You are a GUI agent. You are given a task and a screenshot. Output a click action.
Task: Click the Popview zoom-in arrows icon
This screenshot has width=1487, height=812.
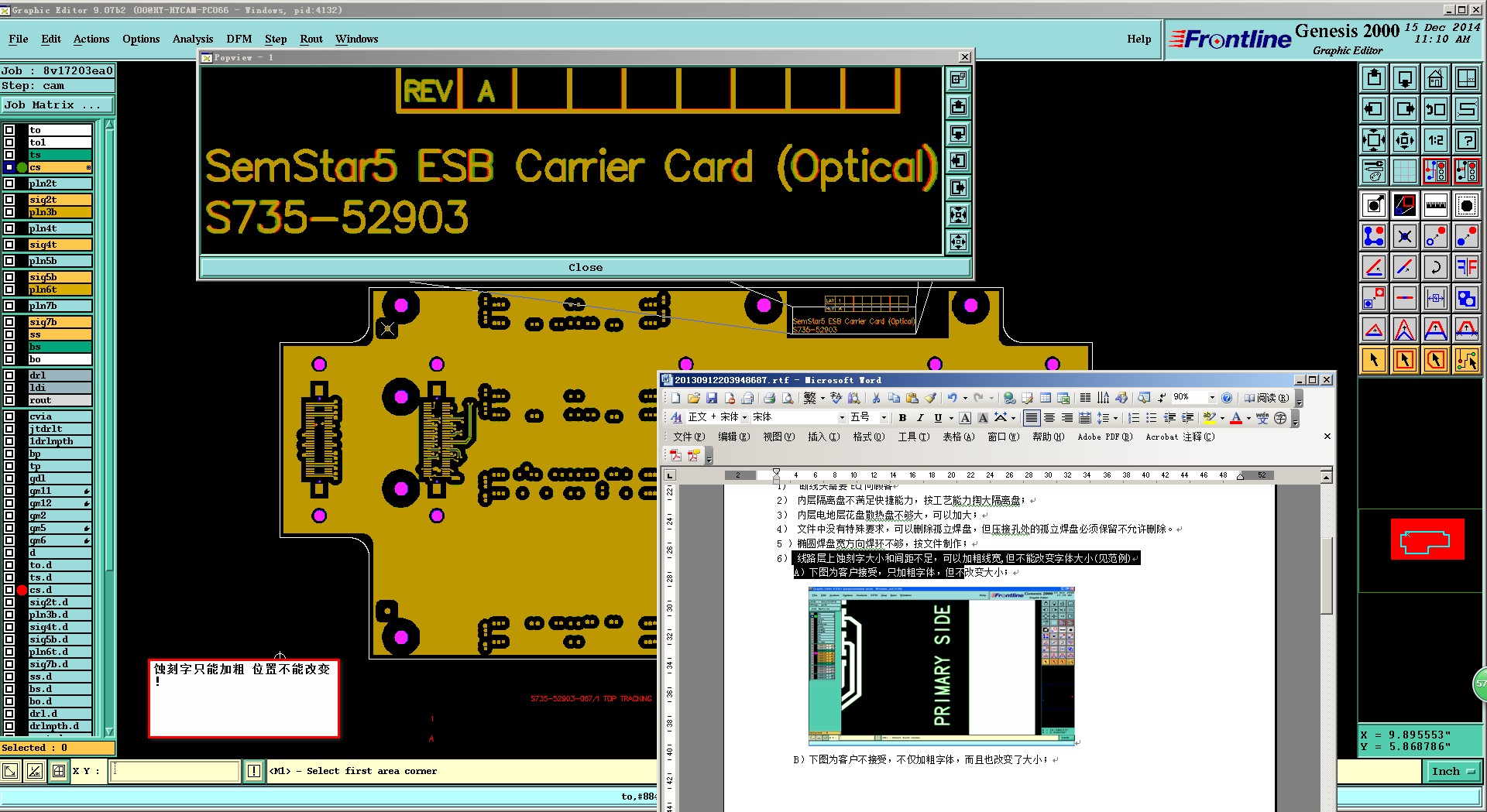tap(958, 214)
